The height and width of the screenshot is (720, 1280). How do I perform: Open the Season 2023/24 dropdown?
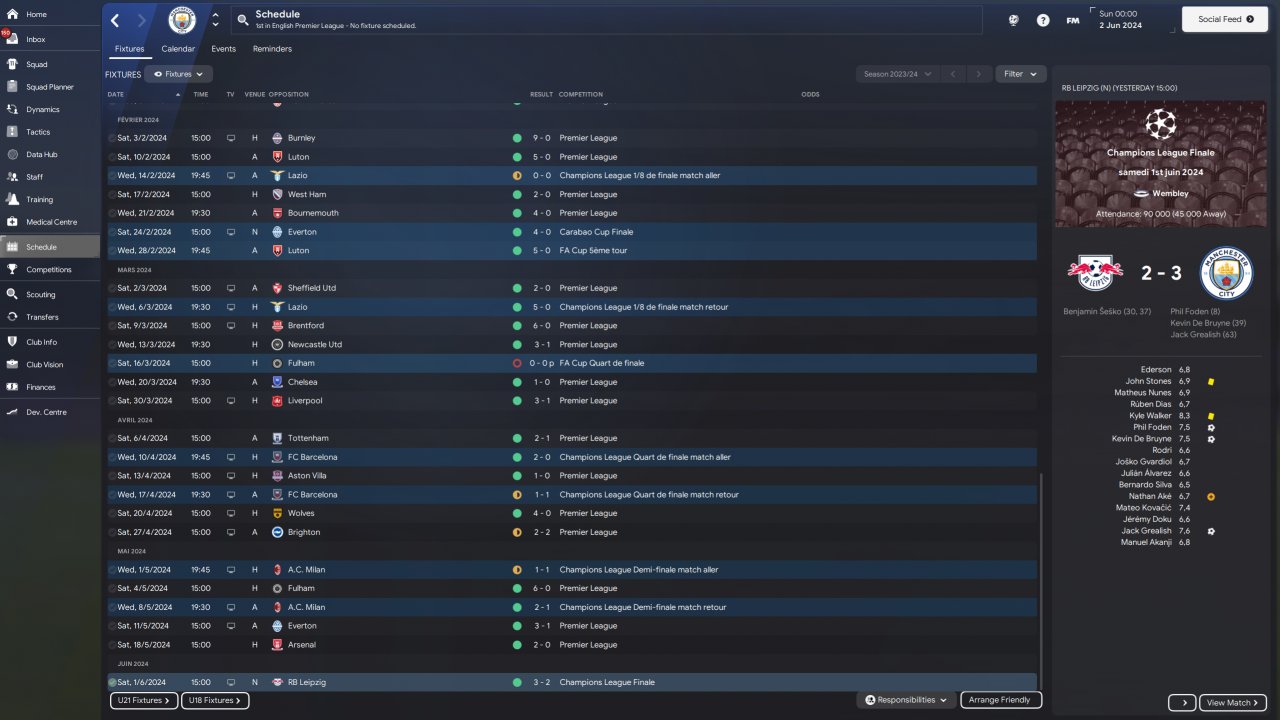(898, 74)
